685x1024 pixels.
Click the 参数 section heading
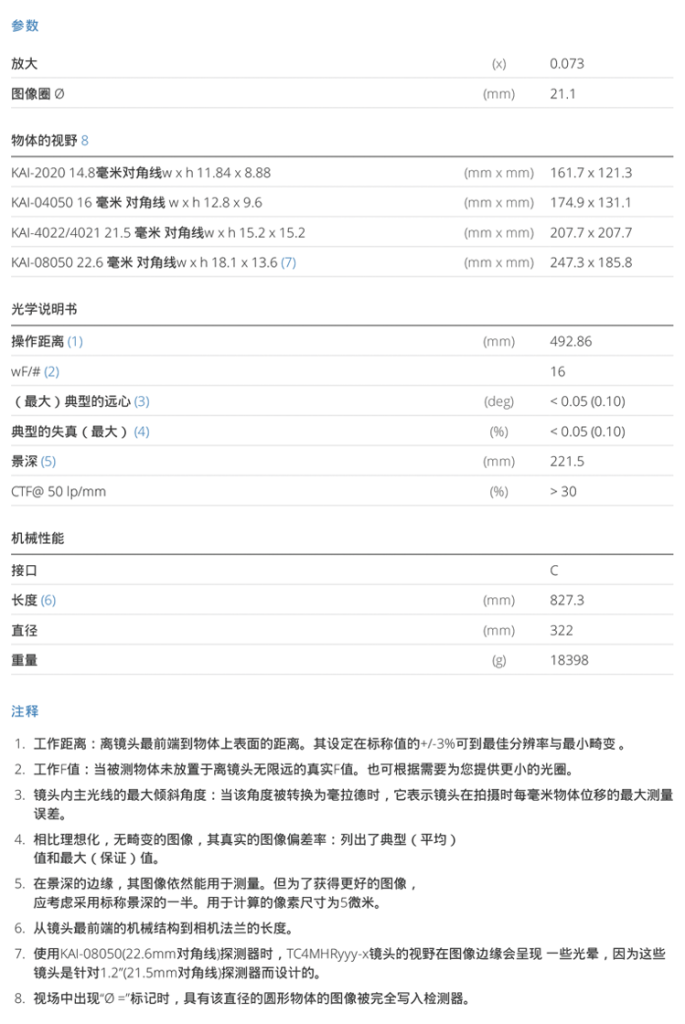(x=24, y=25)
